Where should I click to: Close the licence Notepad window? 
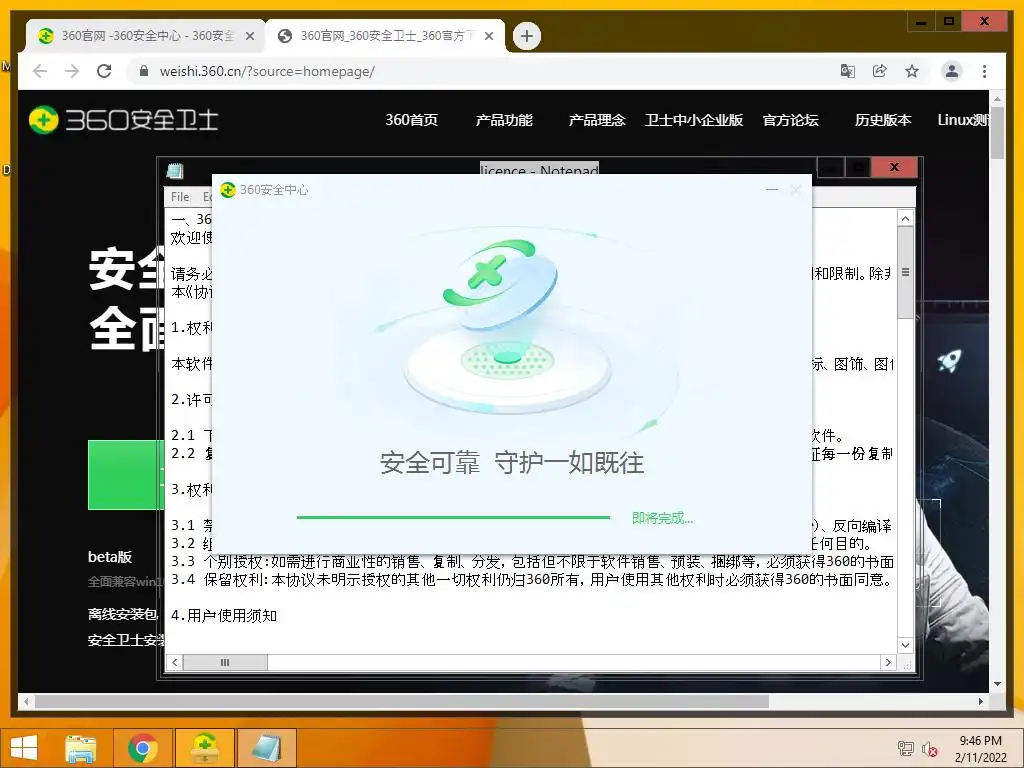pyautogui.click(x=894, y=167)
